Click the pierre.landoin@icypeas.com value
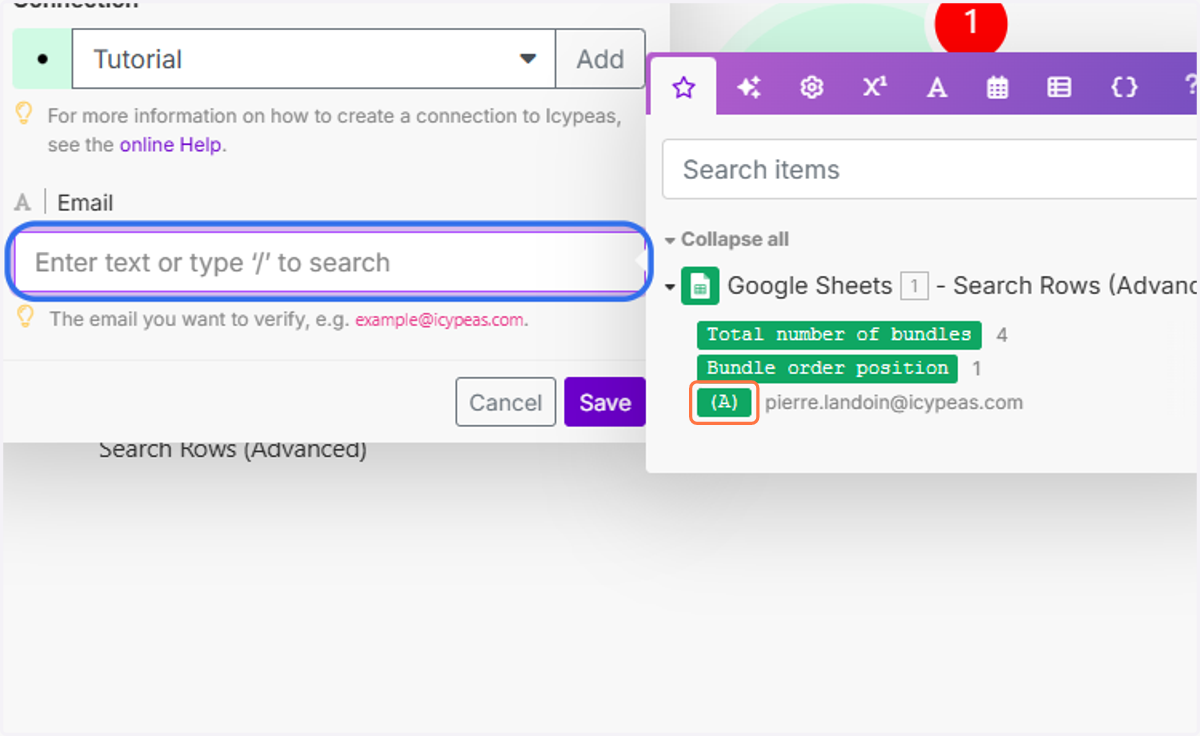The height and width of the screenshot is (736, 1200). pos(894,402)
